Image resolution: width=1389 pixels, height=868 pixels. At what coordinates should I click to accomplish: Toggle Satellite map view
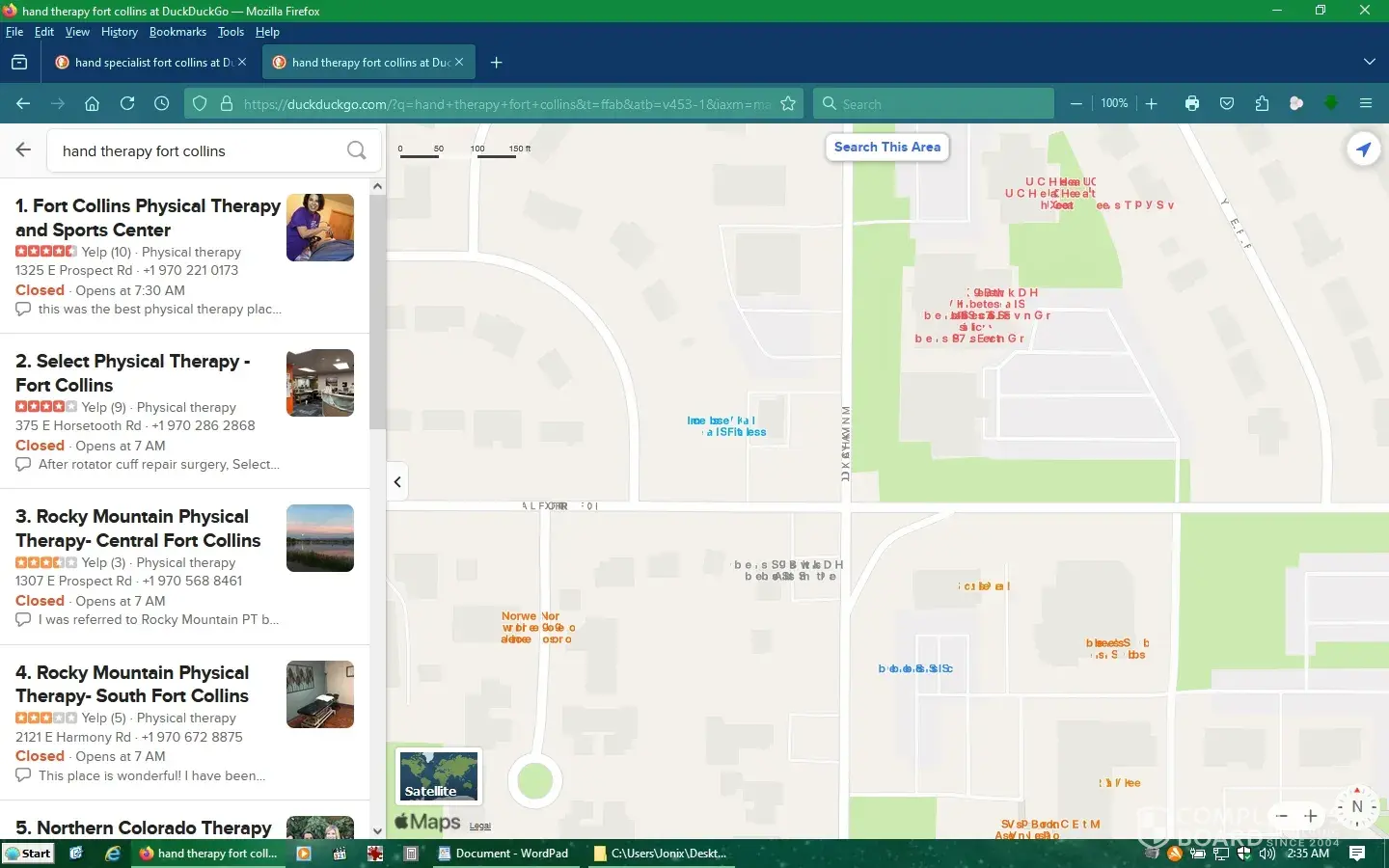(x=439, y=776)
